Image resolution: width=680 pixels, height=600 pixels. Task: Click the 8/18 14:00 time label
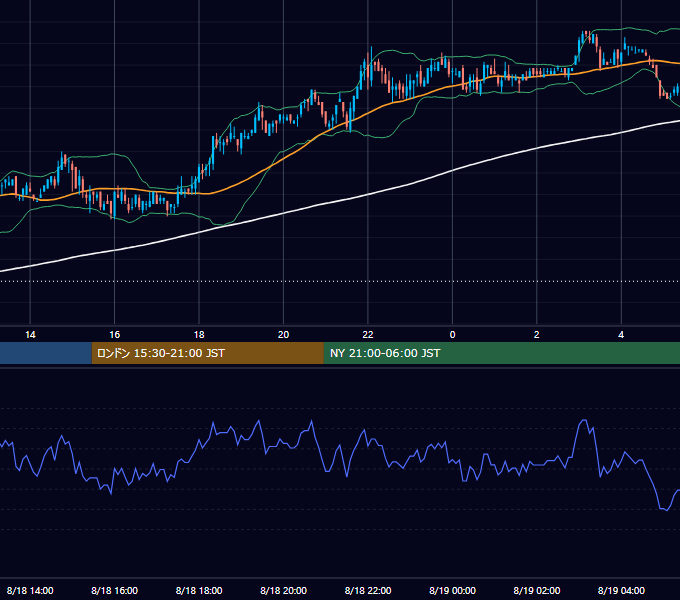click(x=30, y=590)
